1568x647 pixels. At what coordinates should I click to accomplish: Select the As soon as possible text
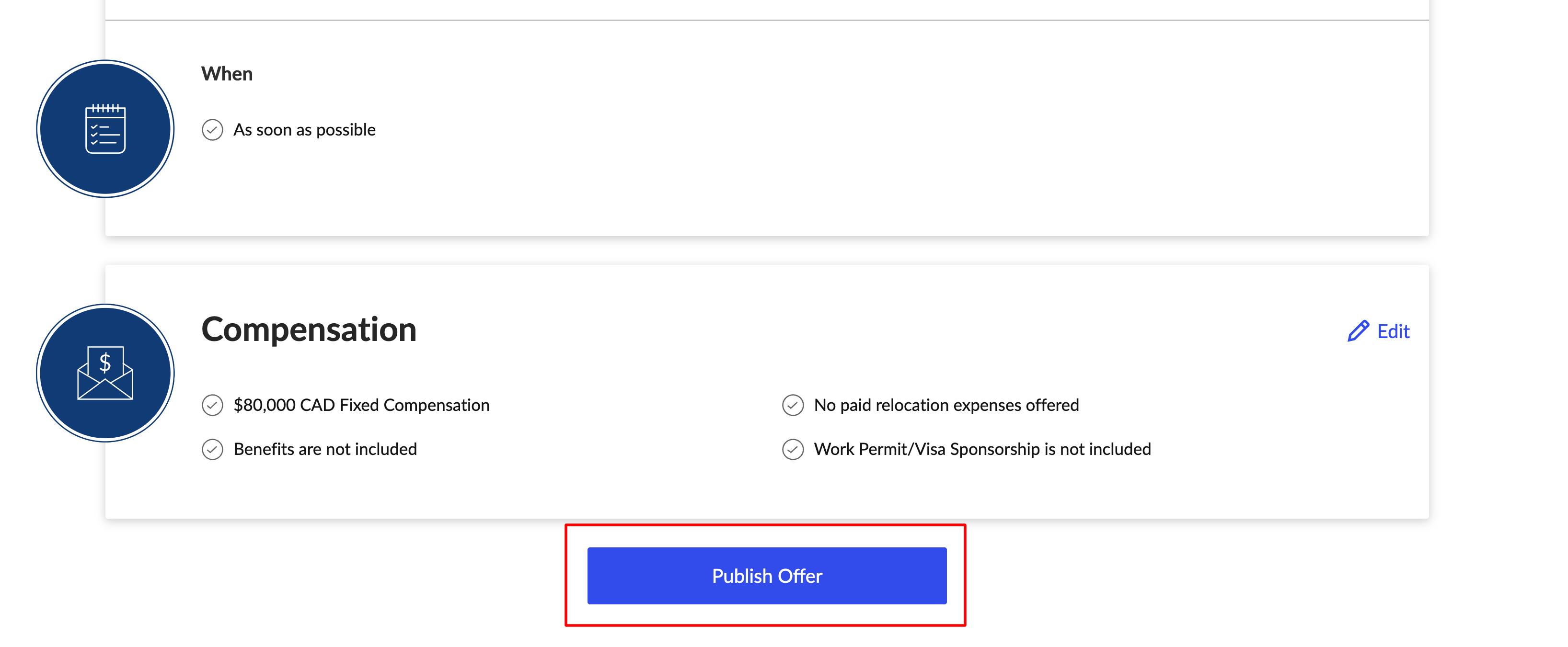[304, 130]
